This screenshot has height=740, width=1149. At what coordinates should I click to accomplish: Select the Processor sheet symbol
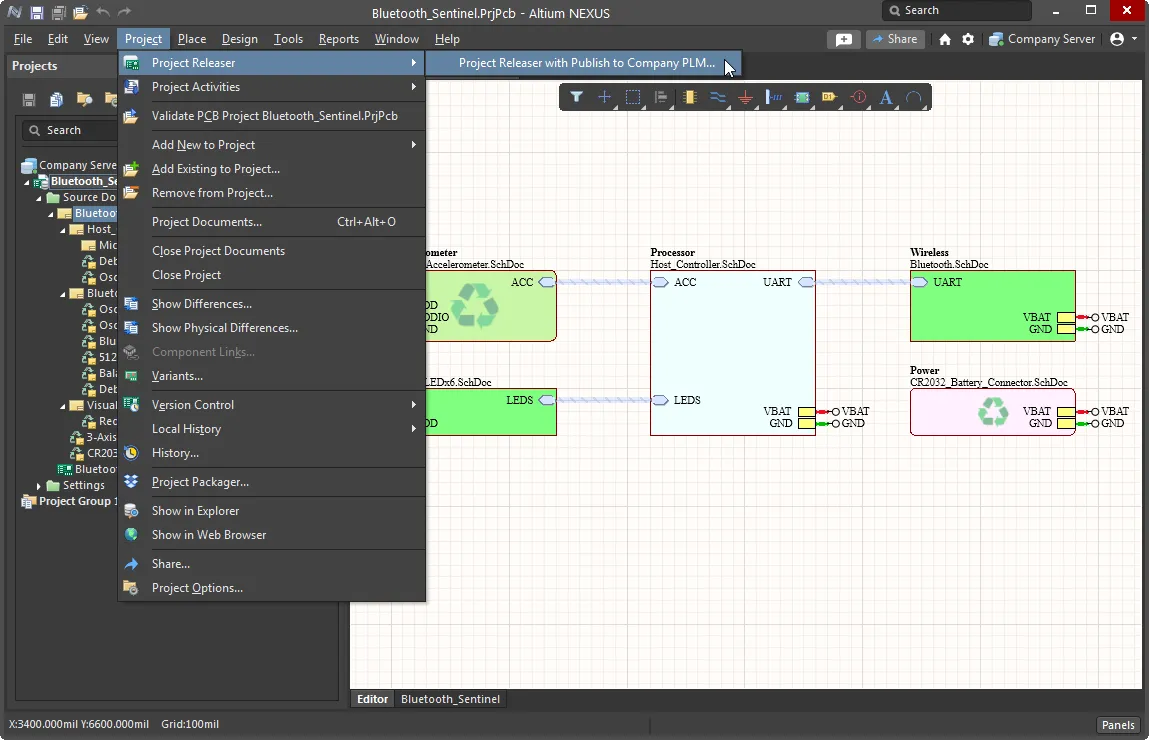coord(733,353)
